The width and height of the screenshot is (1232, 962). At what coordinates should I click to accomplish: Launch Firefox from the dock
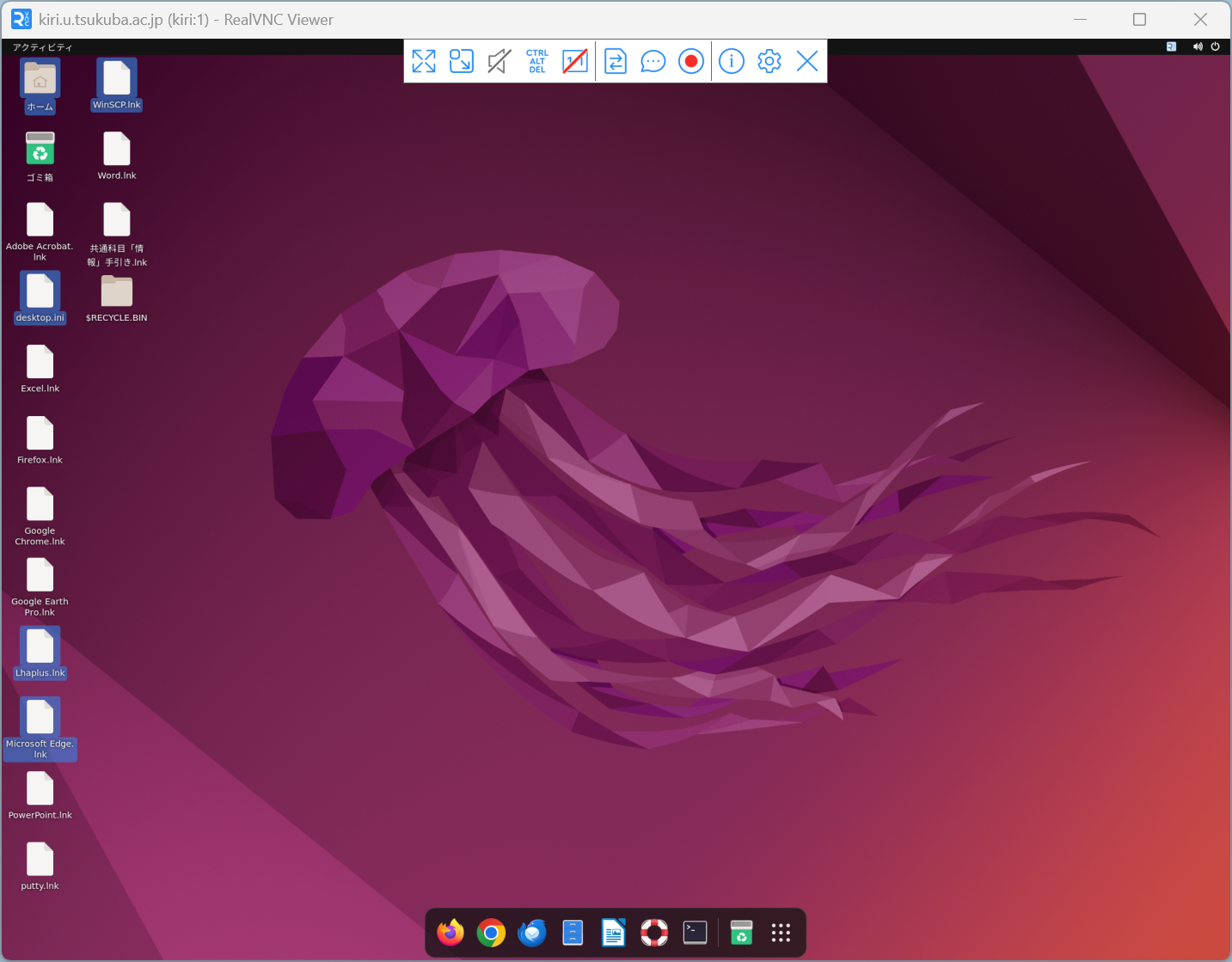(x=451, y=933)
